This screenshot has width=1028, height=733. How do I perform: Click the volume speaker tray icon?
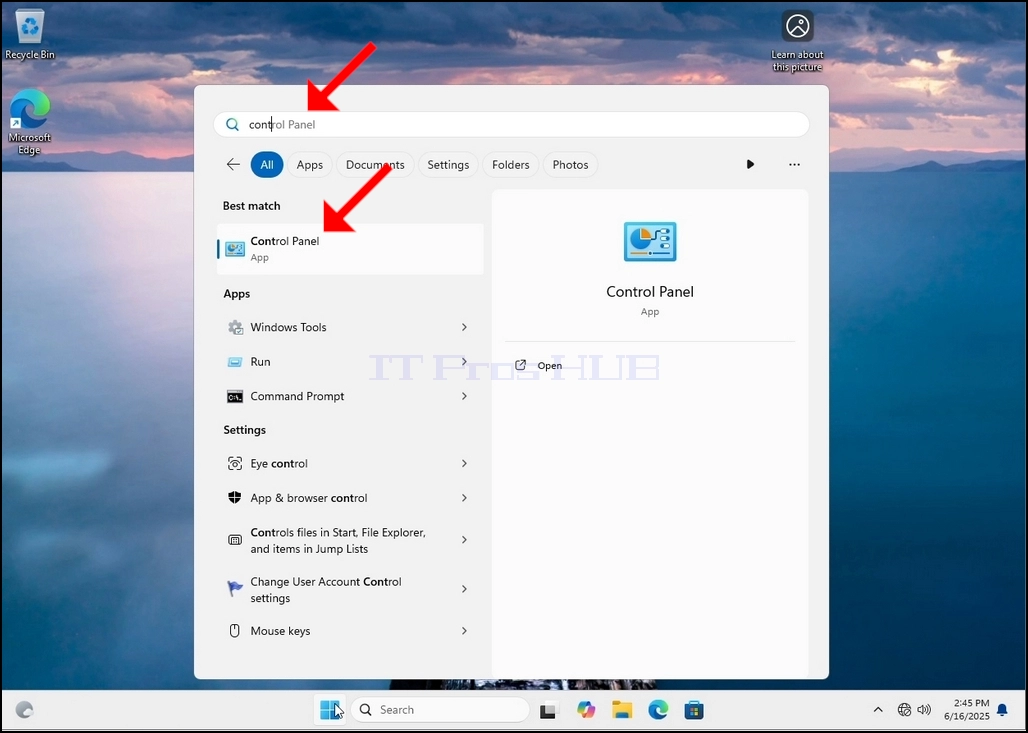924,709
